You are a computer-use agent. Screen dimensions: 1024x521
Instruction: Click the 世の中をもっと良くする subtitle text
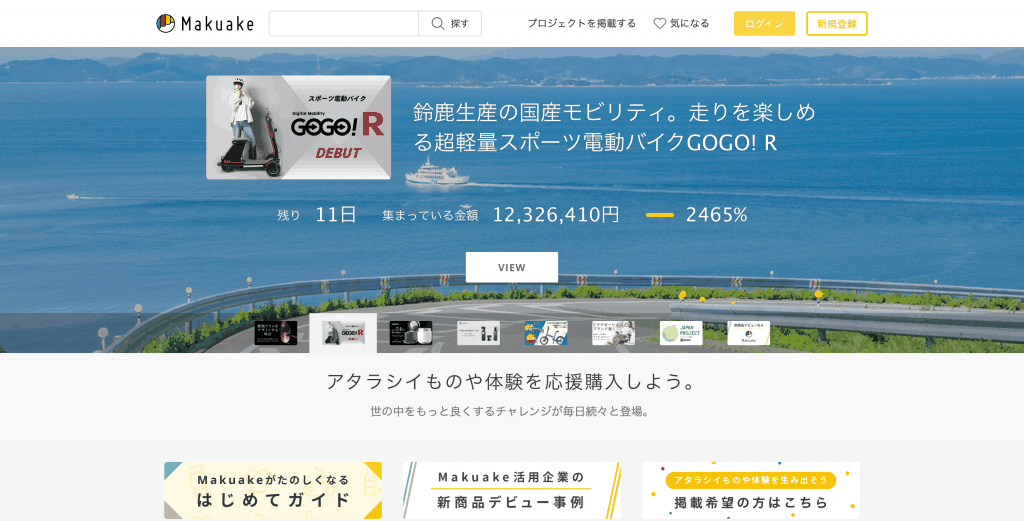[509, 412]
